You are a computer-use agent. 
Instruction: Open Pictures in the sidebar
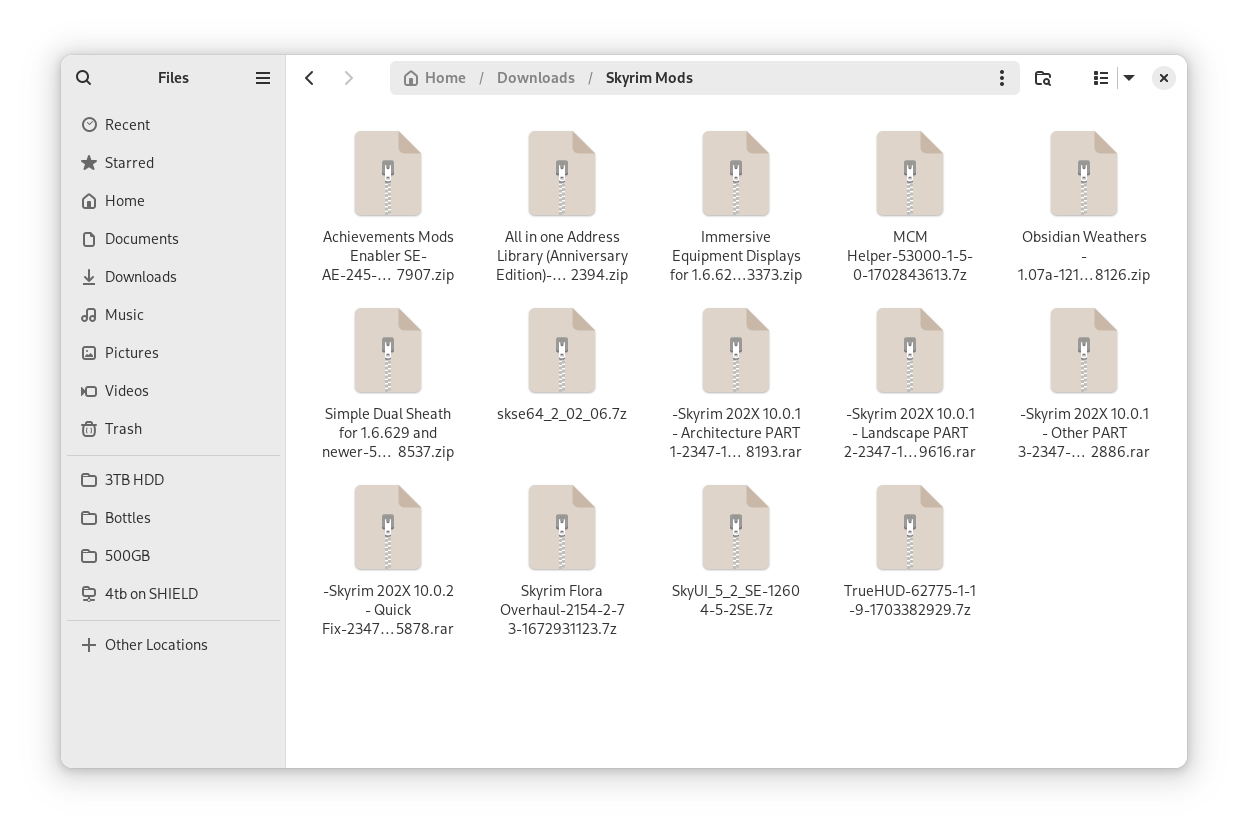173,353
